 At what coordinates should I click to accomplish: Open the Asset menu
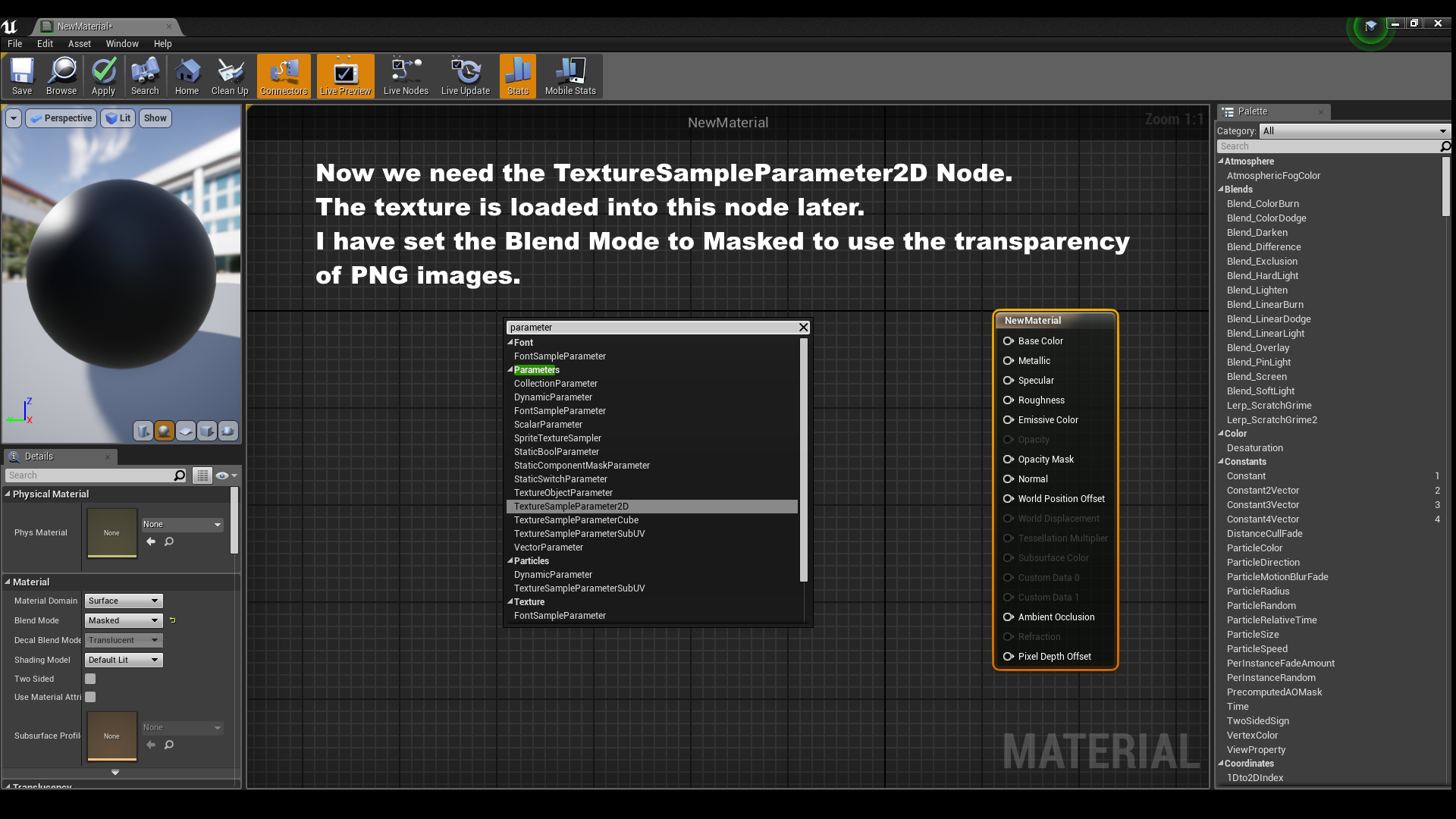(x=79, y=44)
